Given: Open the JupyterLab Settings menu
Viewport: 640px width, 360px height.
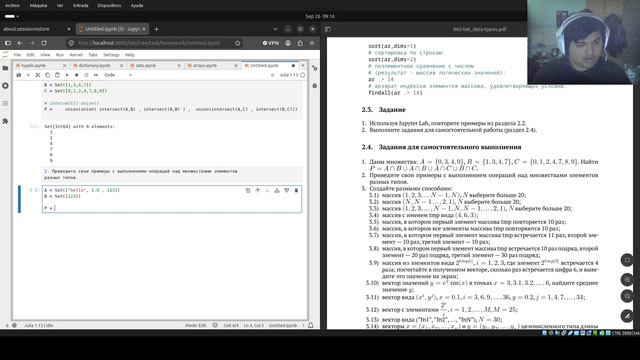Looking at the screenshot, I should pos(111,55).
